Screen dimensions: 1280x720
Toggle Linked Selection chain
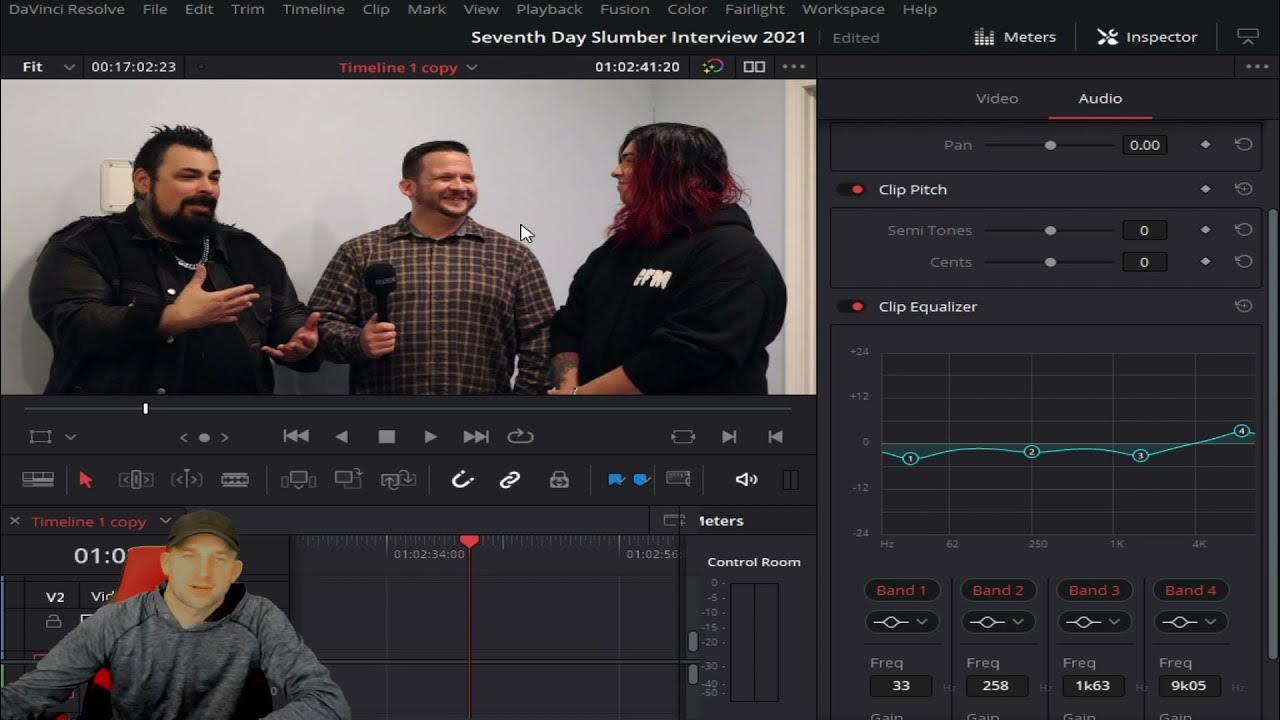click(510, 480)
